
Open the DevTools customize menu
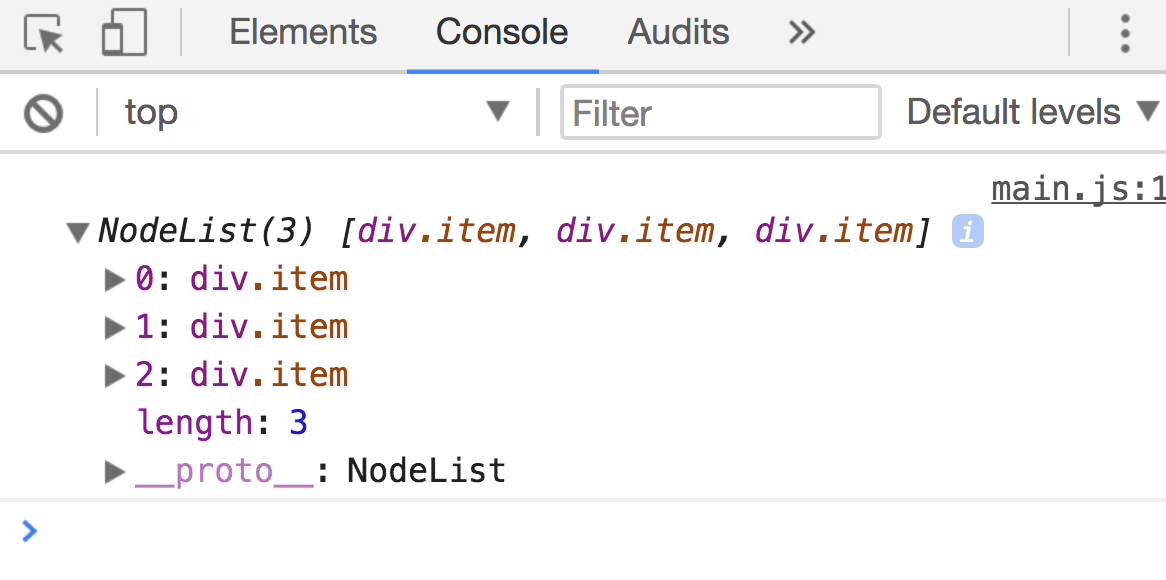[1126, 31]
